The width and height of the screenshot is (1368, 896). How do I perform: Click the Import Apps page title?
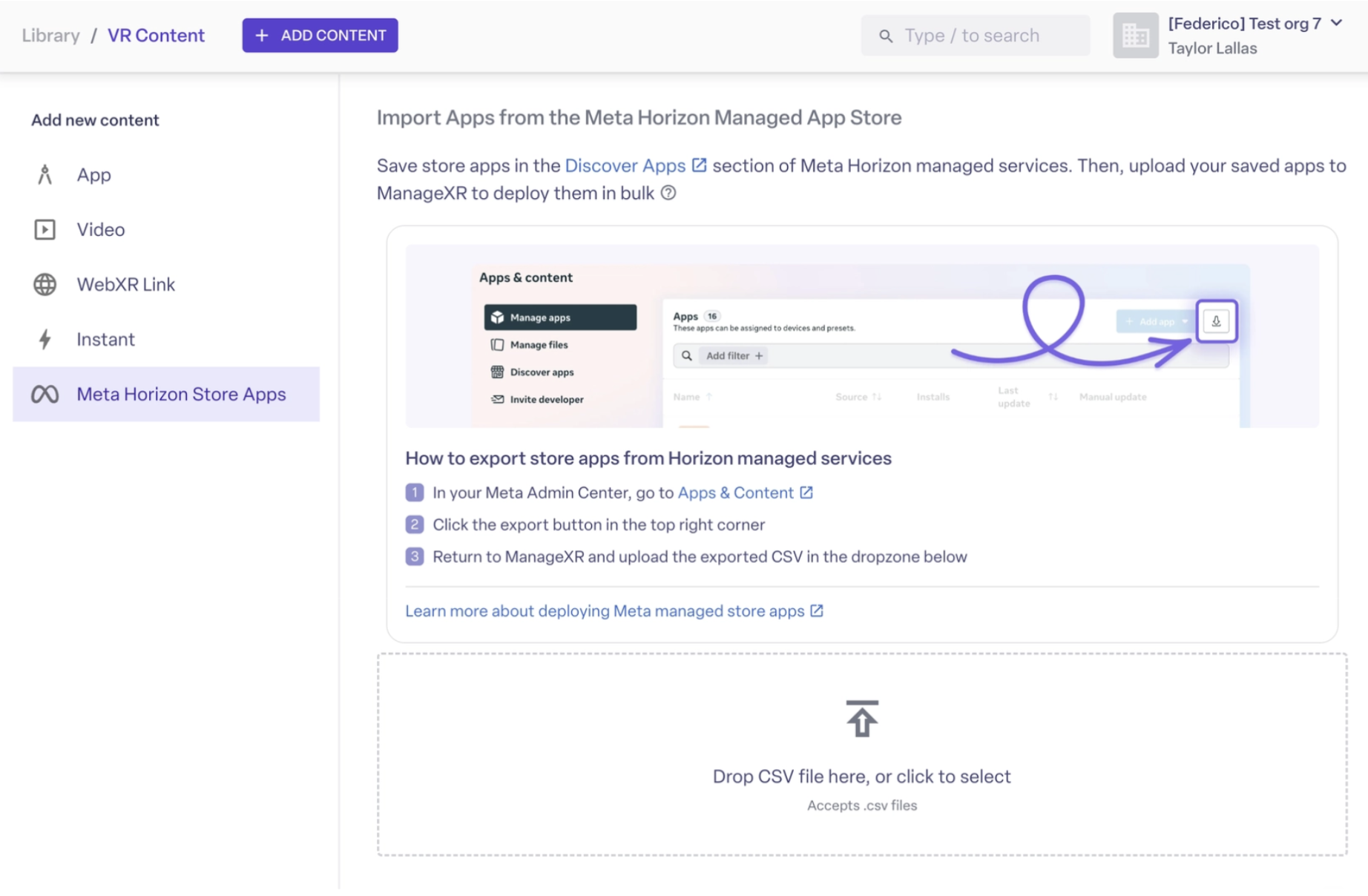coord(639,117)
